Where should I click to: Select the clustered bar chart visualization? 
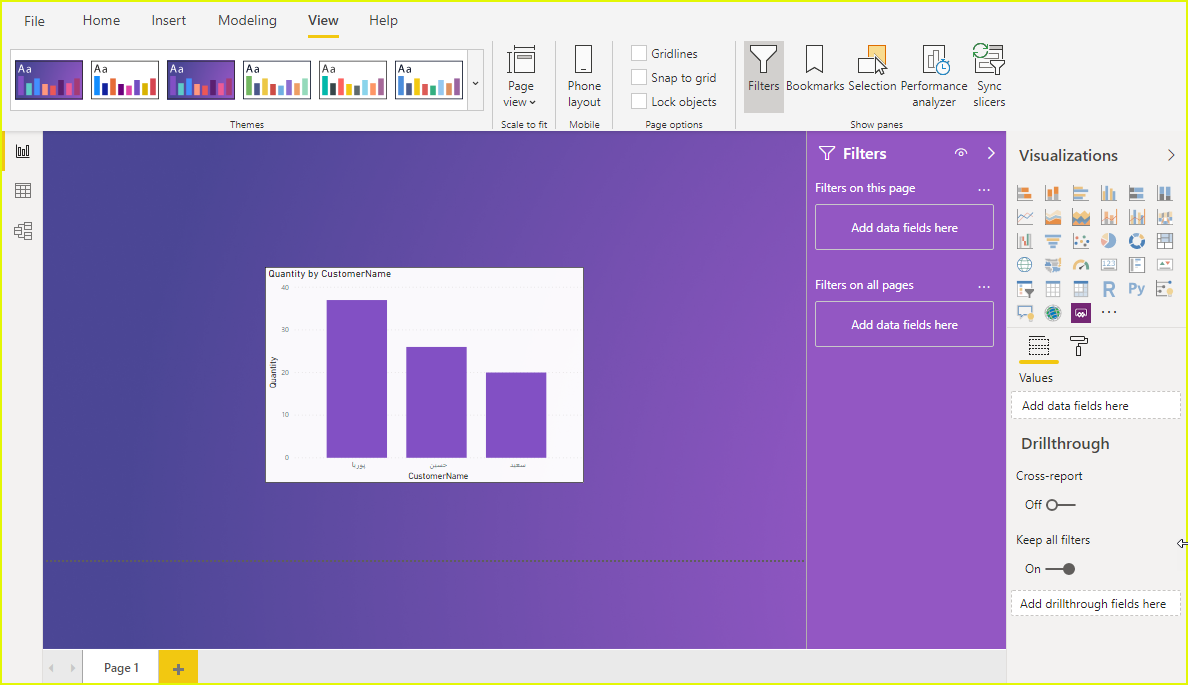tap(1080, 193)
